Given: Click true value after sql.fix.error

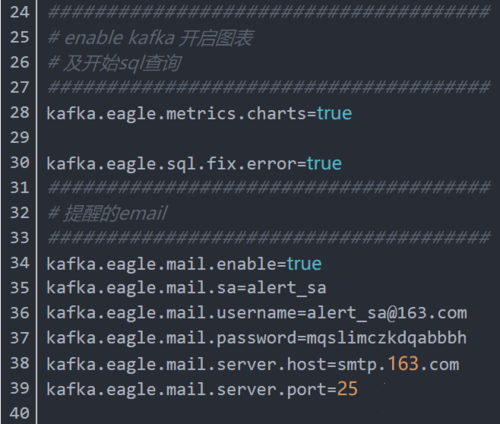Looking at the screenshot, I should click(x=324, y=164).
